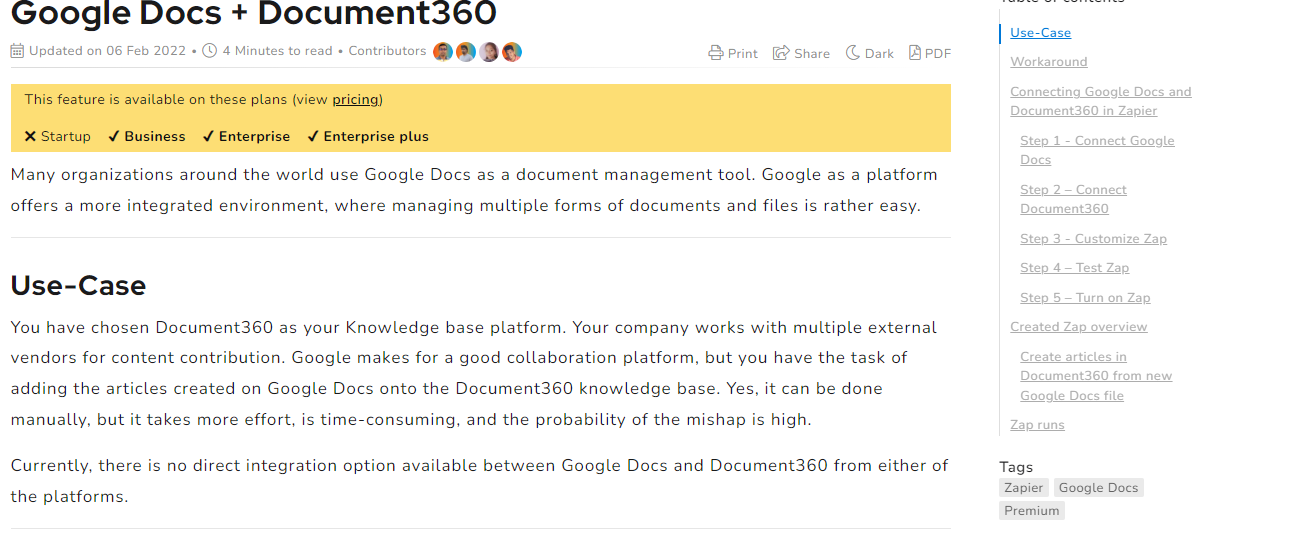Select the Zapier tag
1303x560 pixels.
[1024, 488]
